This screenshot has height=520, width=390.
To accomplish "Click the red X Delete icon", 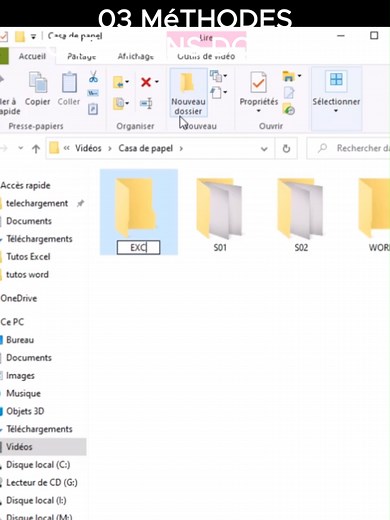I will pyautogui.click(x=146, y=82).
